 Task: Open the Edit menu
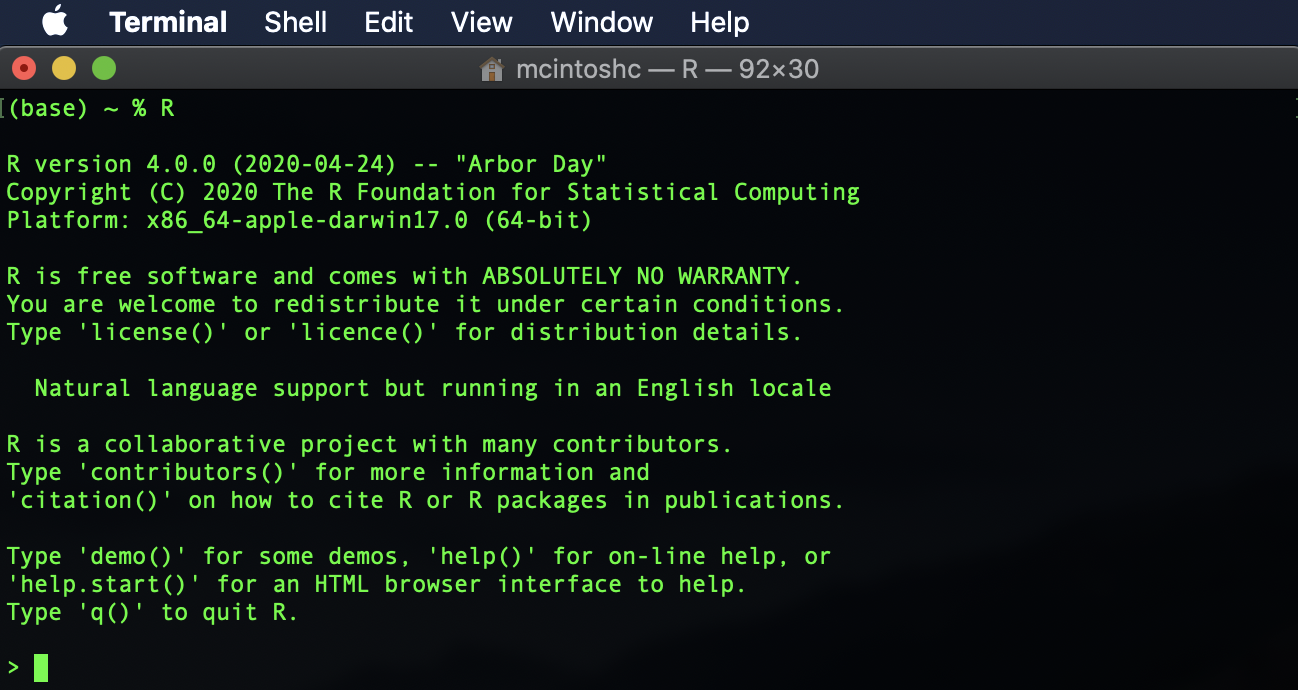click(389, 22)
